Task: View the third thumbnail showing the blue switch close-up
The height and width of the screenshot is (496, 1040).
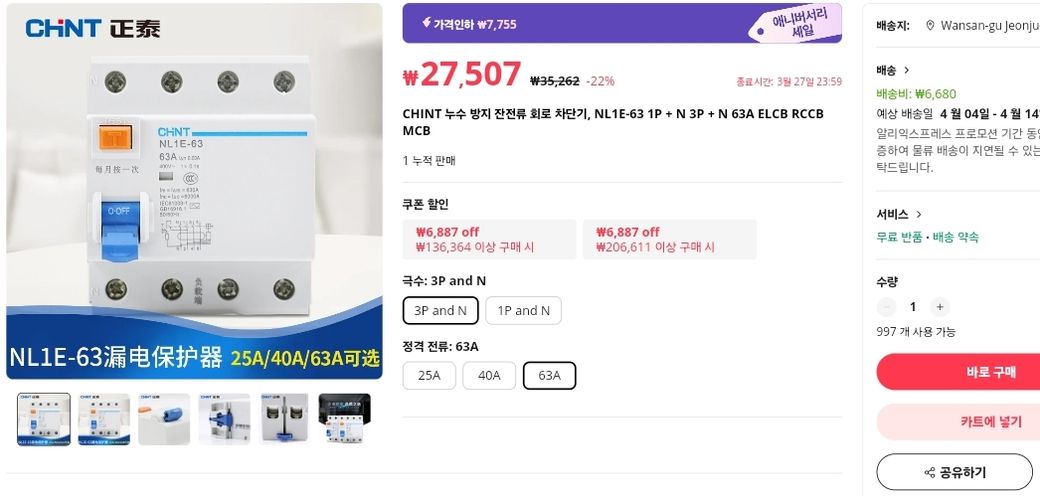Action: click(164, 419)
